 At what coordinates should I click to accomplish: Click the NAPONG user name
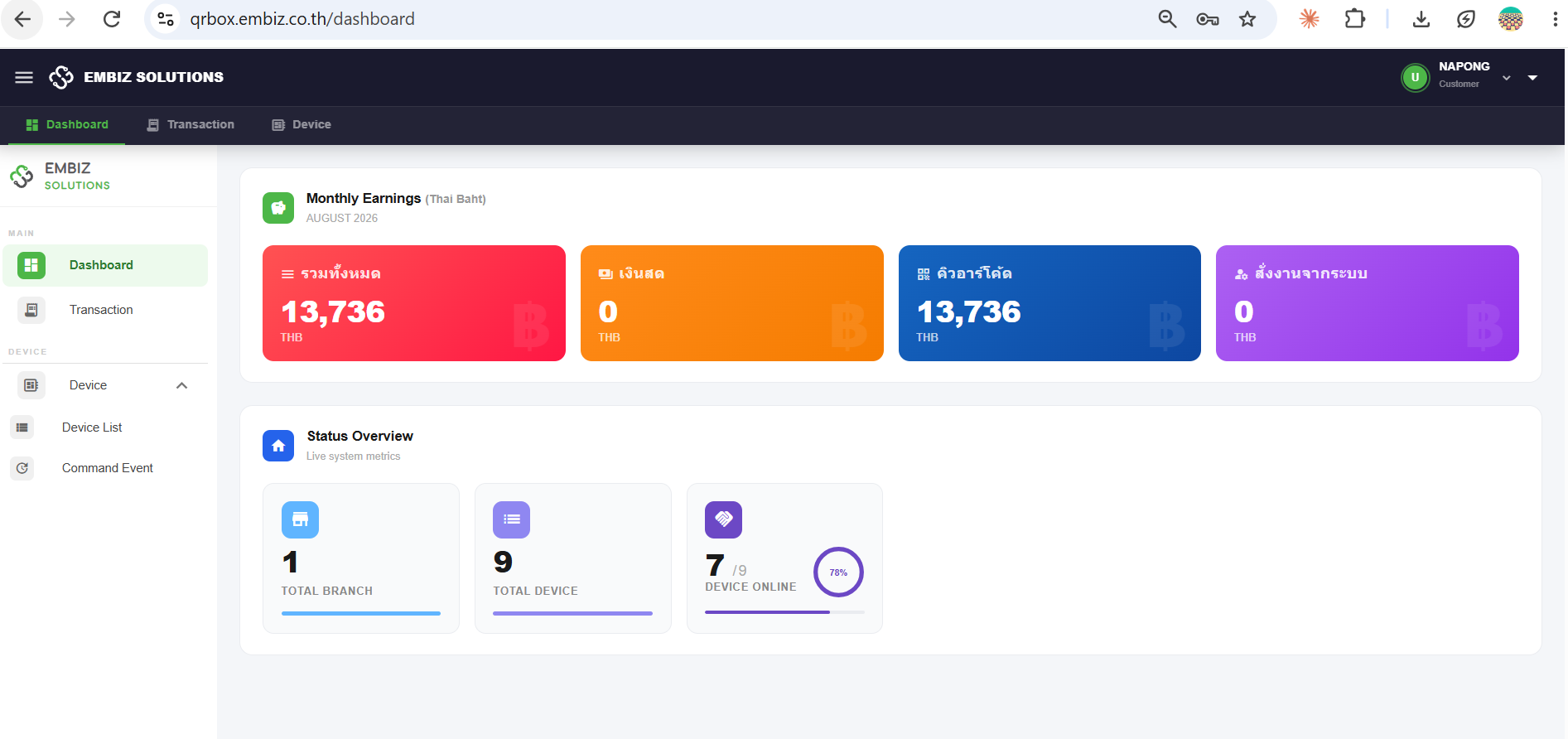(1464, 66)
